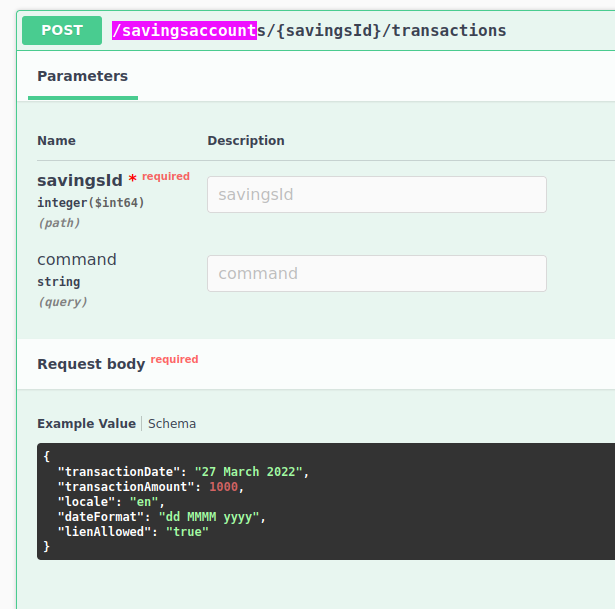Focus the command query input field
Viewport: 615px width, 609px height.
(x=377, y=273)
